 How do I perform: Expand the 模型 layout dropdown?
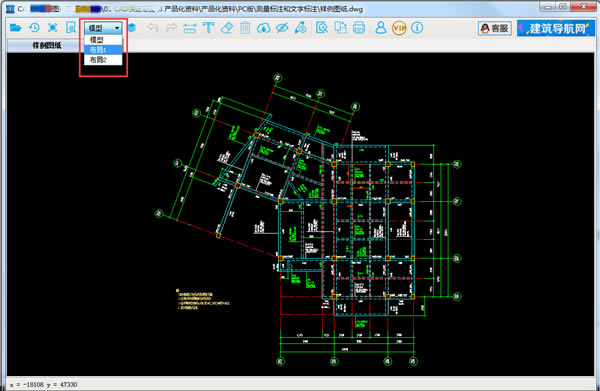(x=103, y=28)
